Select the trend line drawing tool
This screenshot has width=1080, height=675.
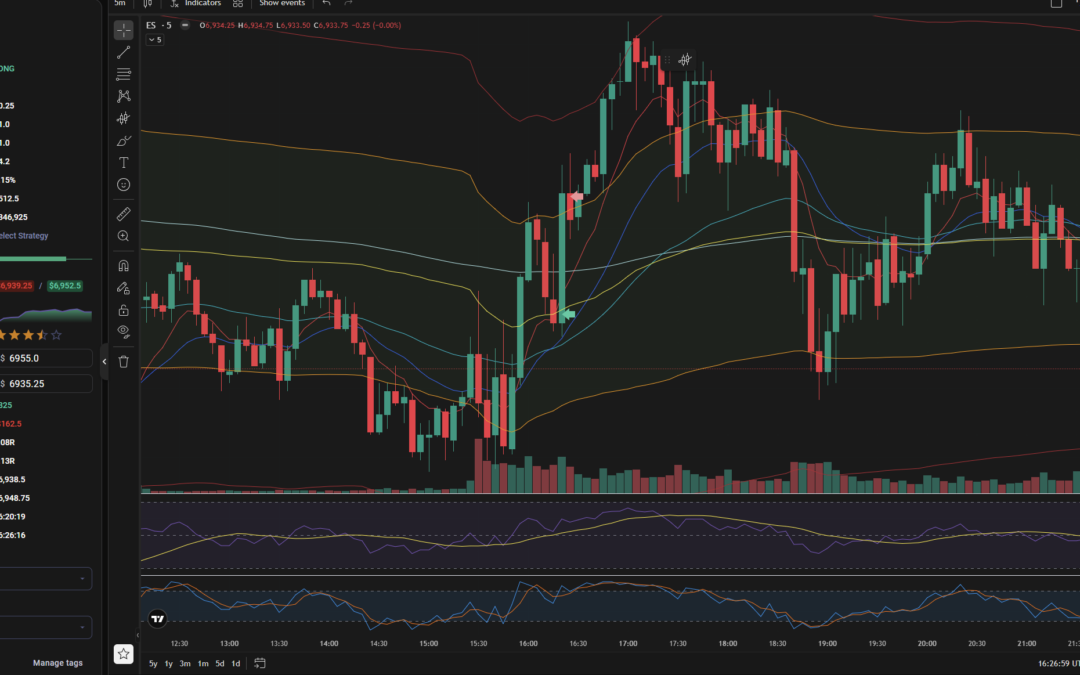point(123,52)
